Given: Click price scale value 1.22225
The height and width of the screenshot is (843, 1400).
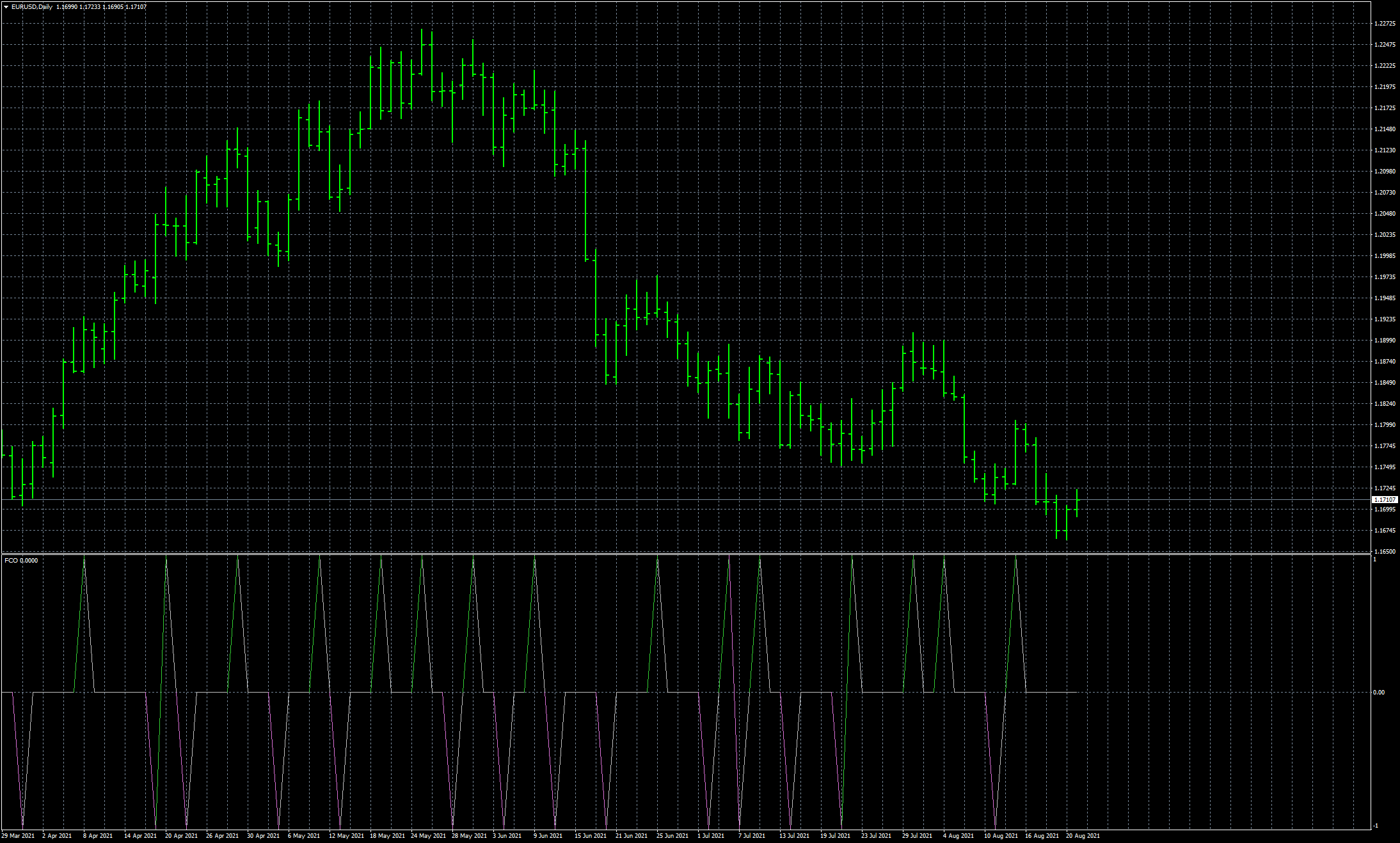Looking at the screenshot, I should coord(1385,66).
